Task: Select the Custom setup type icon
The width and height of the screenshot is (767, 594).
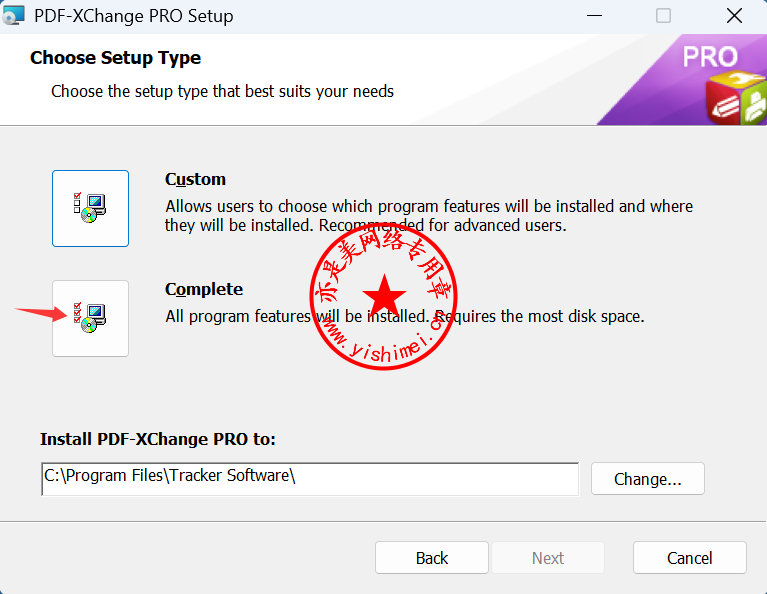Action: 90,208
